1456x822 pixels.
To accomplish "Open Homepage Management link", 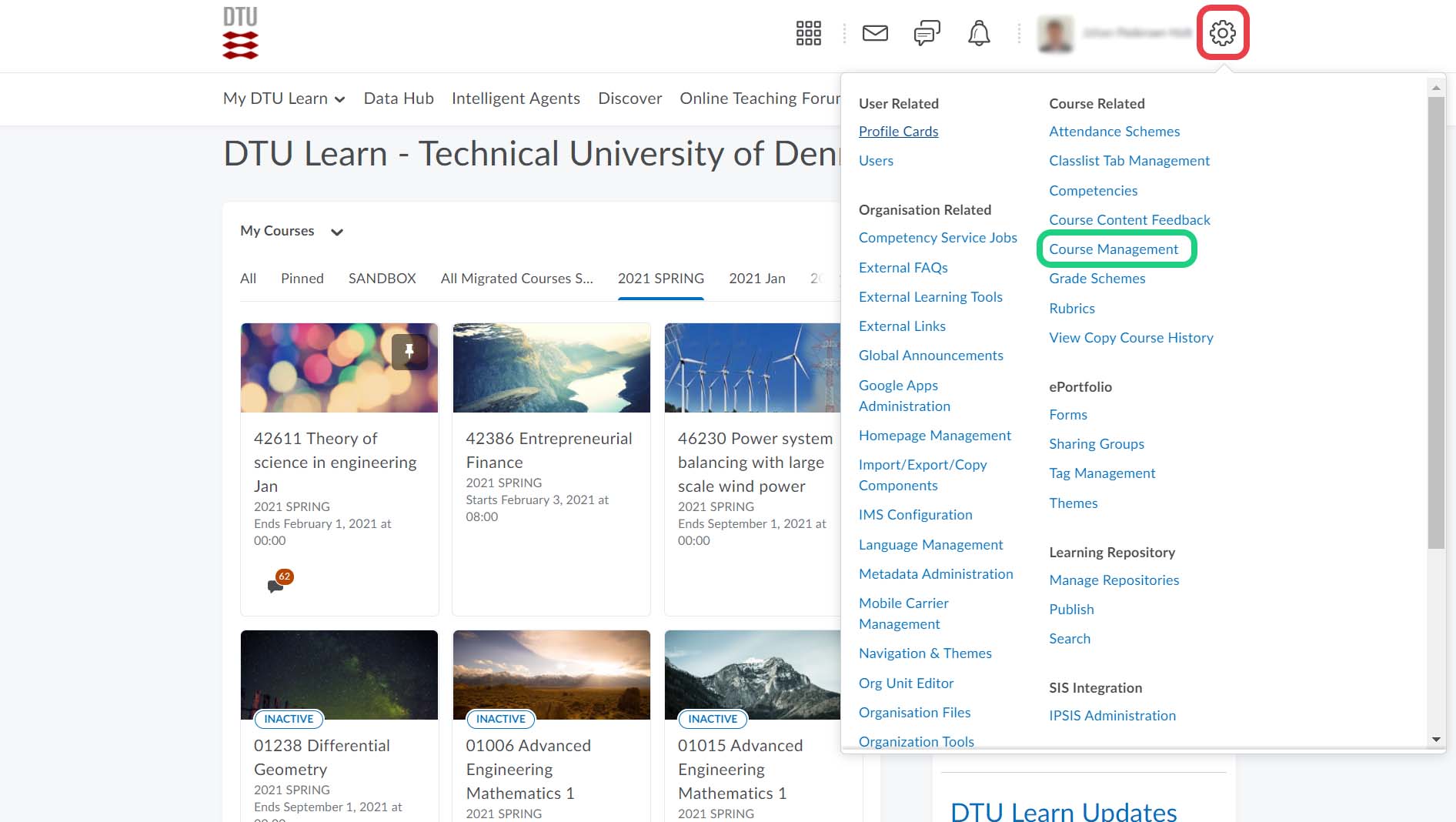I will coord(934,436).
